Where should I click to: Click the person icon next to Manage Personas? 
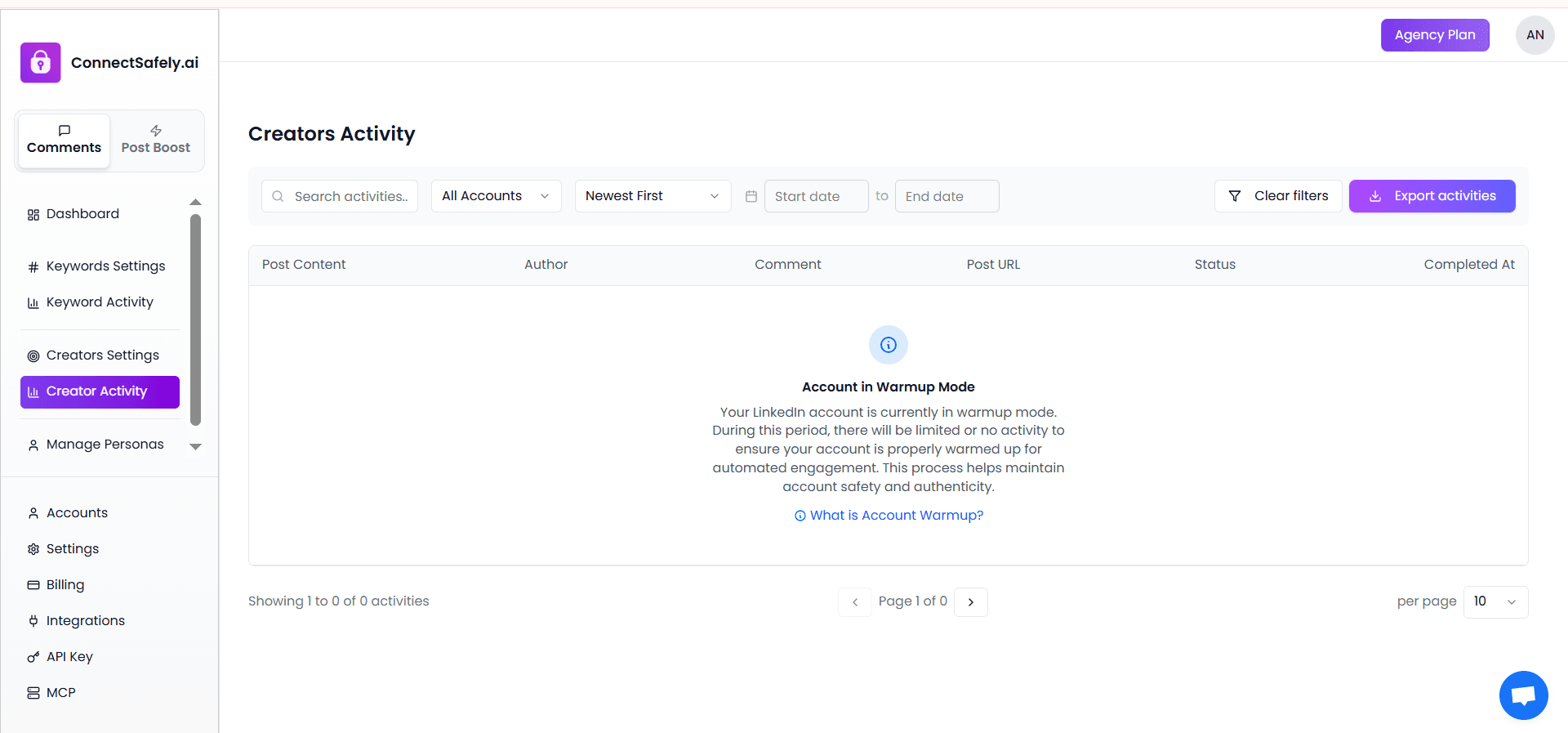point(33,445)
